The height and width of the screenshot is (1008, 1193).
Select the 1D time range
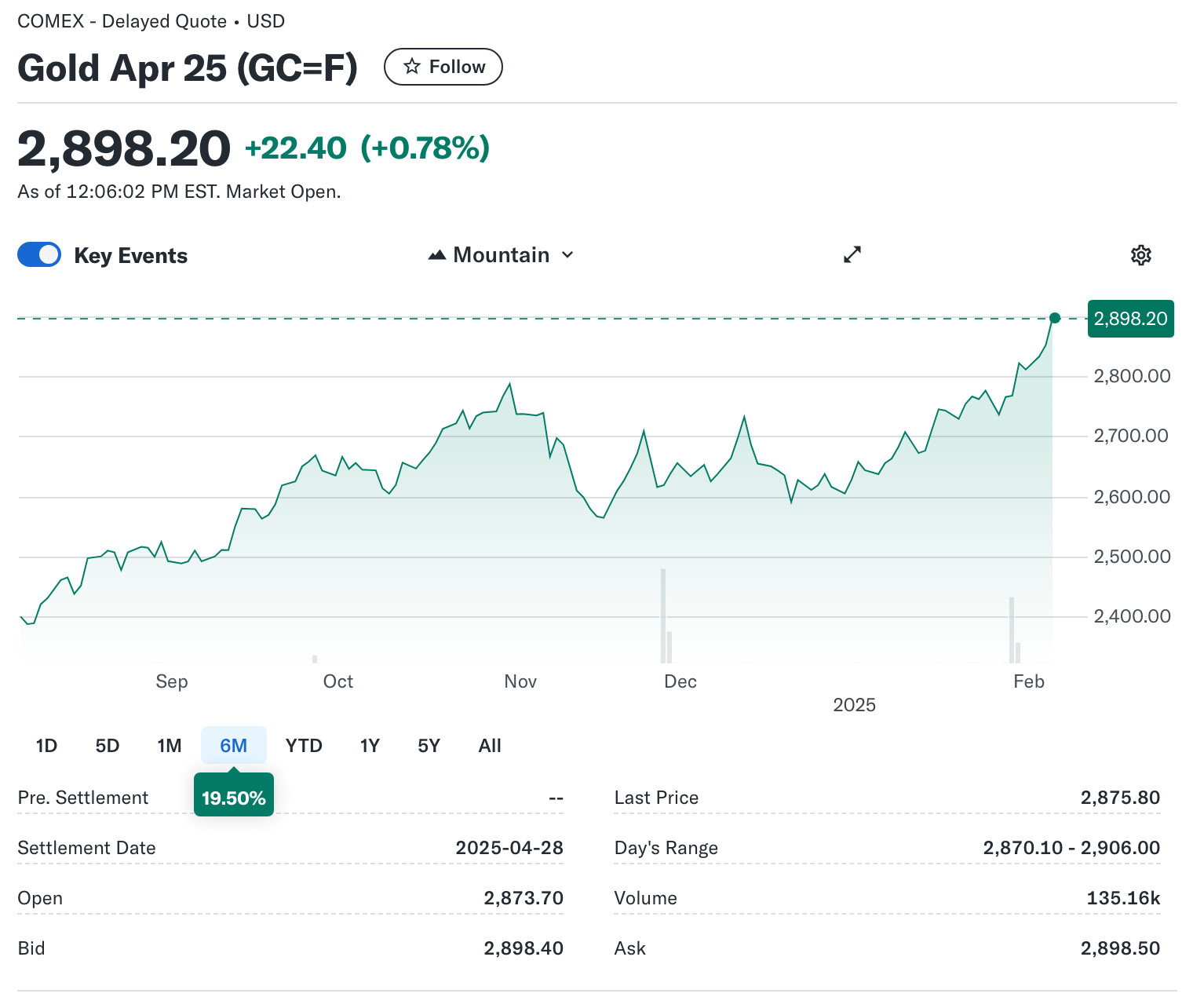pos(46,746)
